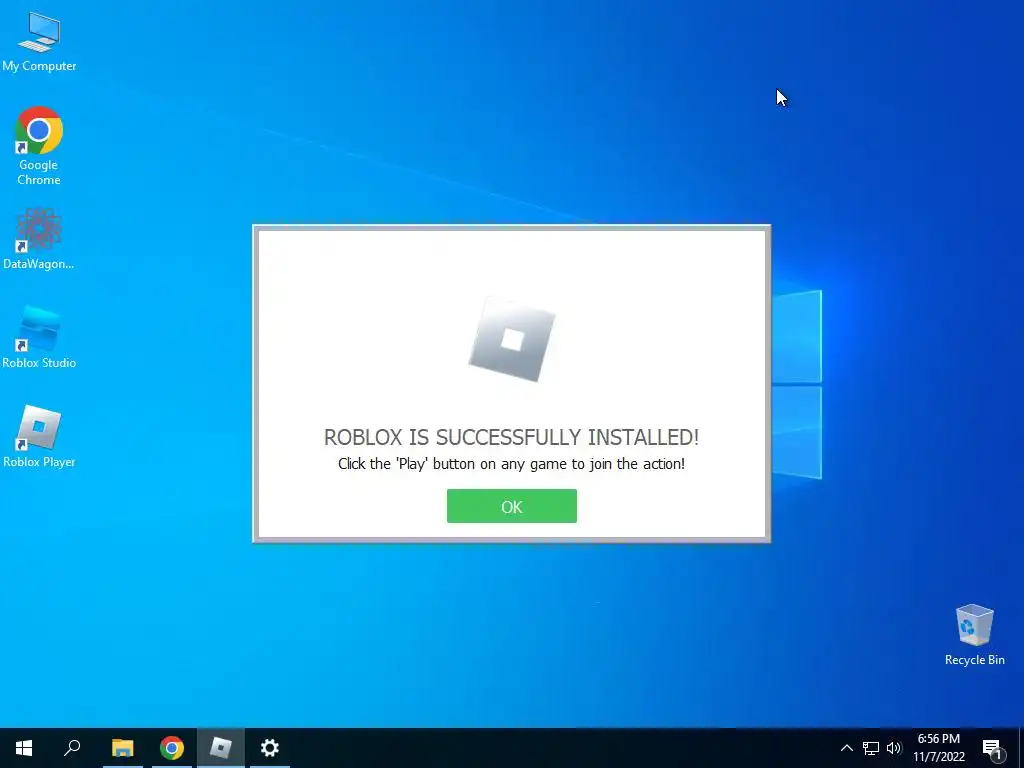Screen dimensions: 1024x768
Task: Open network status tray icon
Action: click(871, 748)
